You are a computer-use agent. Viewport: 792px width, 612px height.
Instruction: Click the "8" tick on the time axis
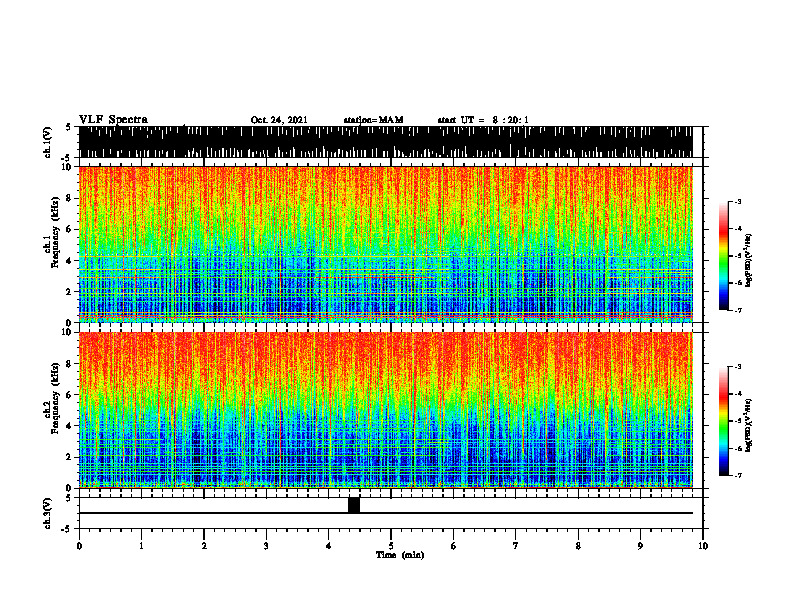[578, 546]
